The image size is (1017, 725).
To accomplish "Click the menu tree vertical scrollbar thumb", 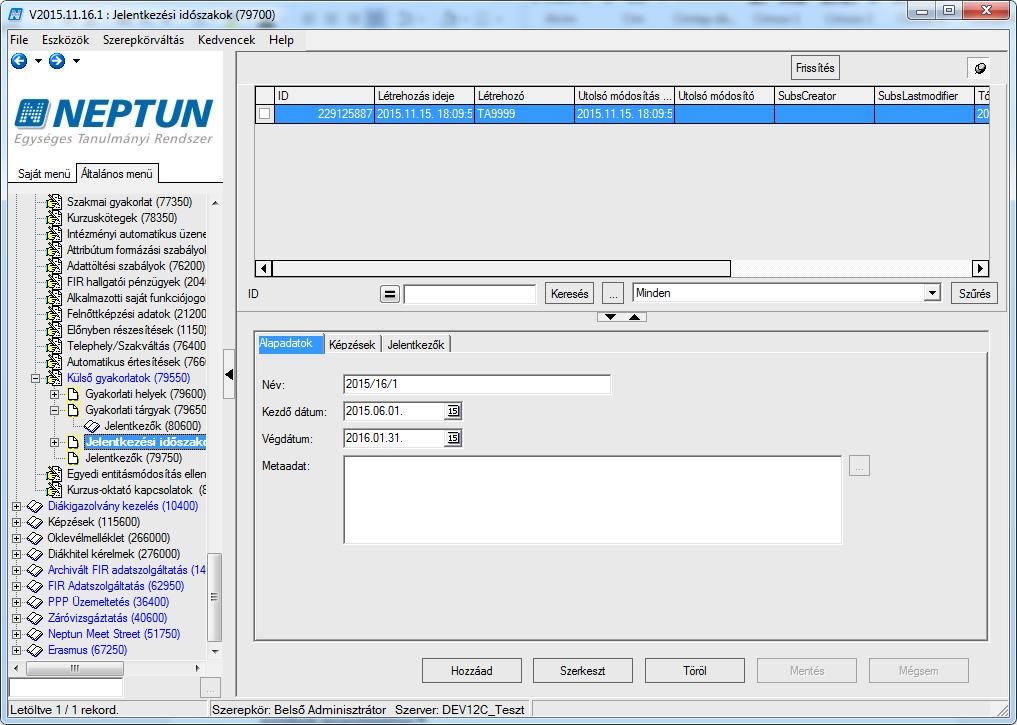I will [214, 597].
